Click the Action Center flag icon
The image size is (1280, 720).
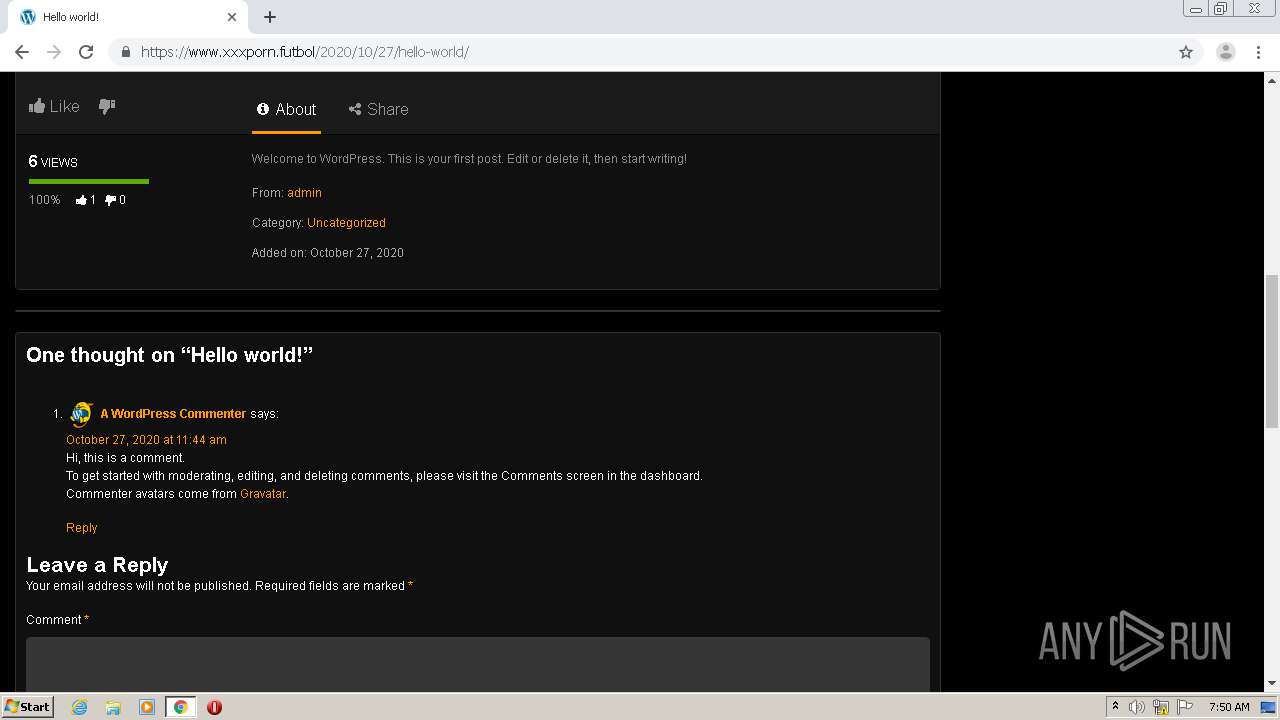pos(1186,707)
